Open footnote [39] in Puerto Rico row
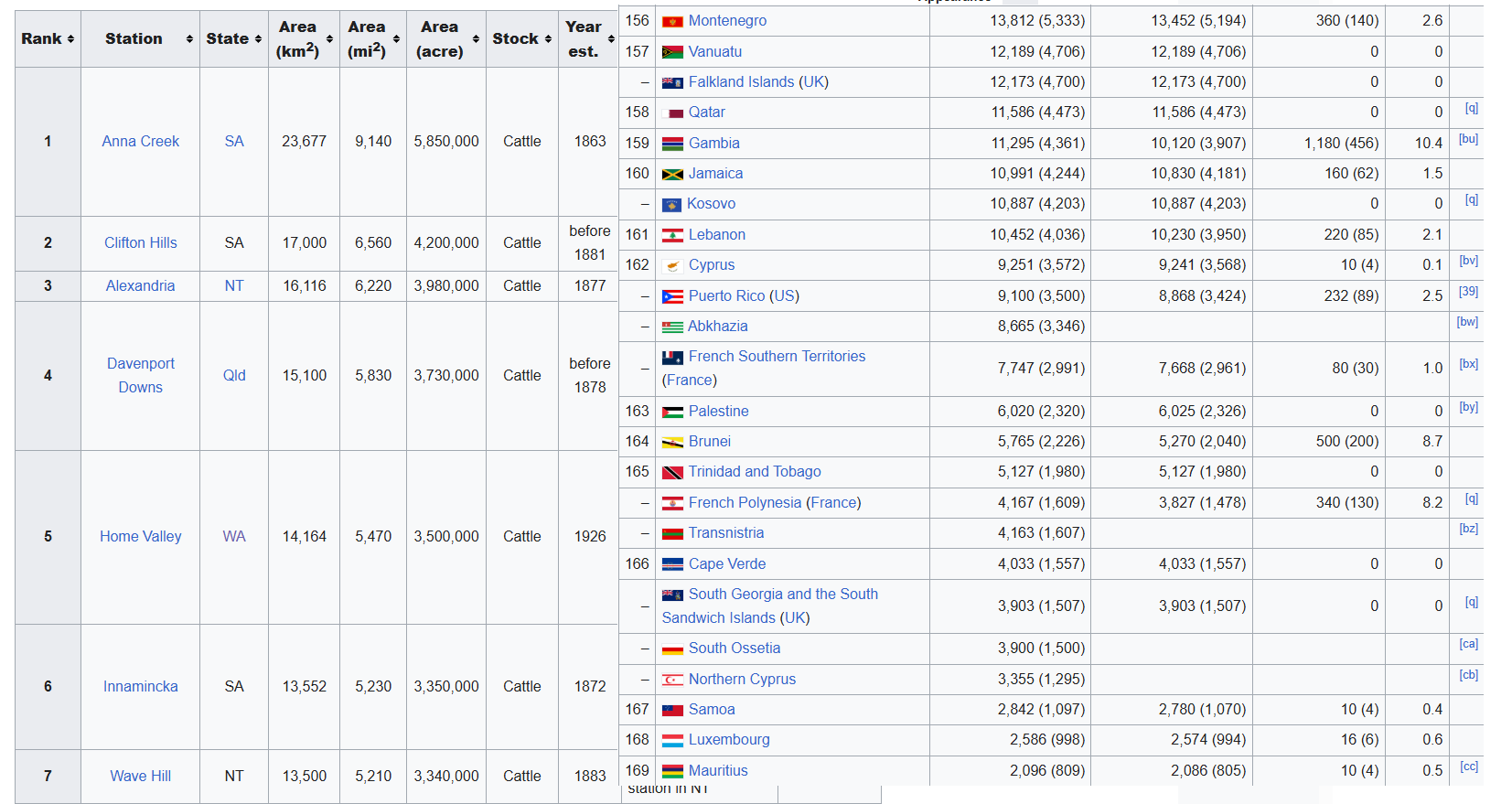This screenshot has width=1512, height=804. 1468,292
